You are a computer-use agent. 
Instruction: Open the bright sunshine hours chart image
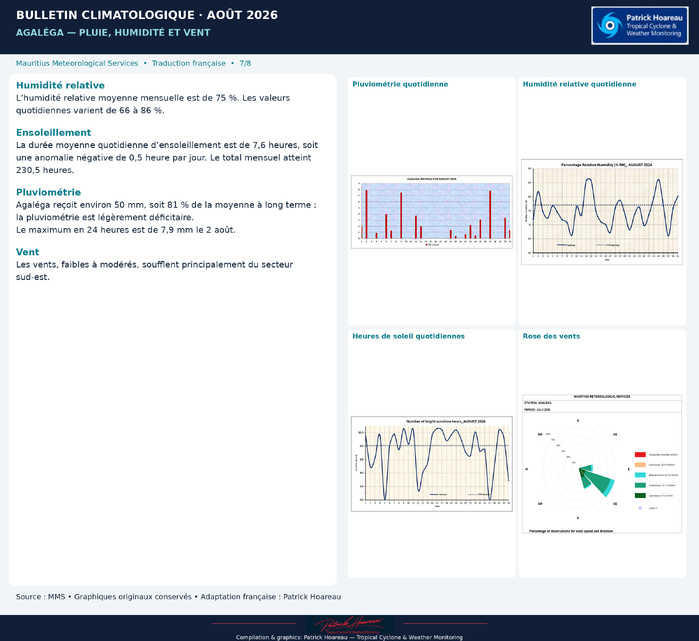coord(432,464)
